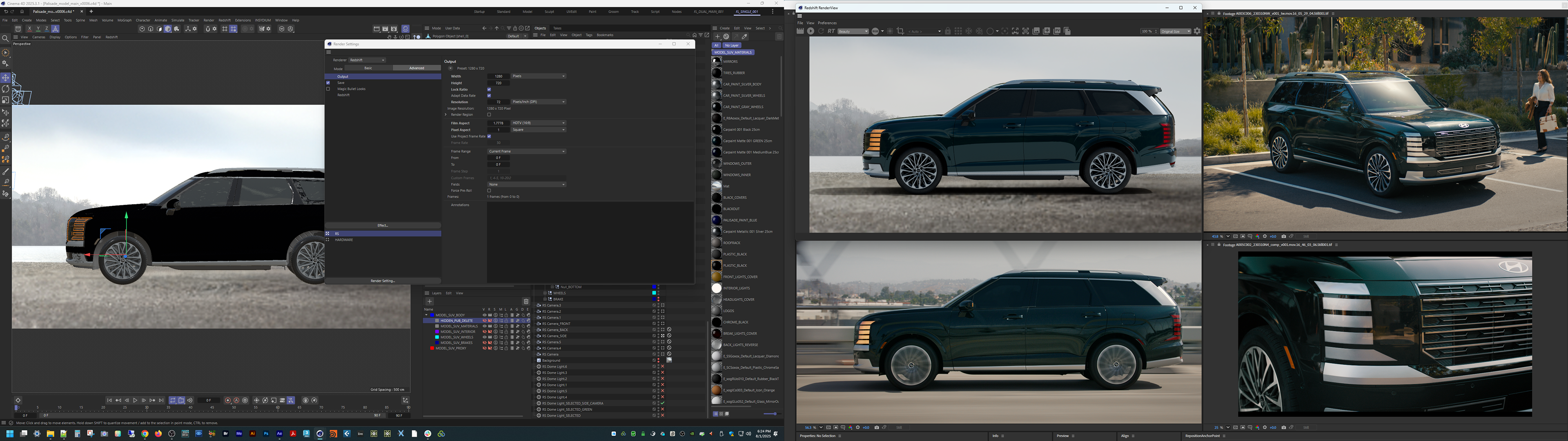Open RenderView settings gear

[x=1197, y=31]
